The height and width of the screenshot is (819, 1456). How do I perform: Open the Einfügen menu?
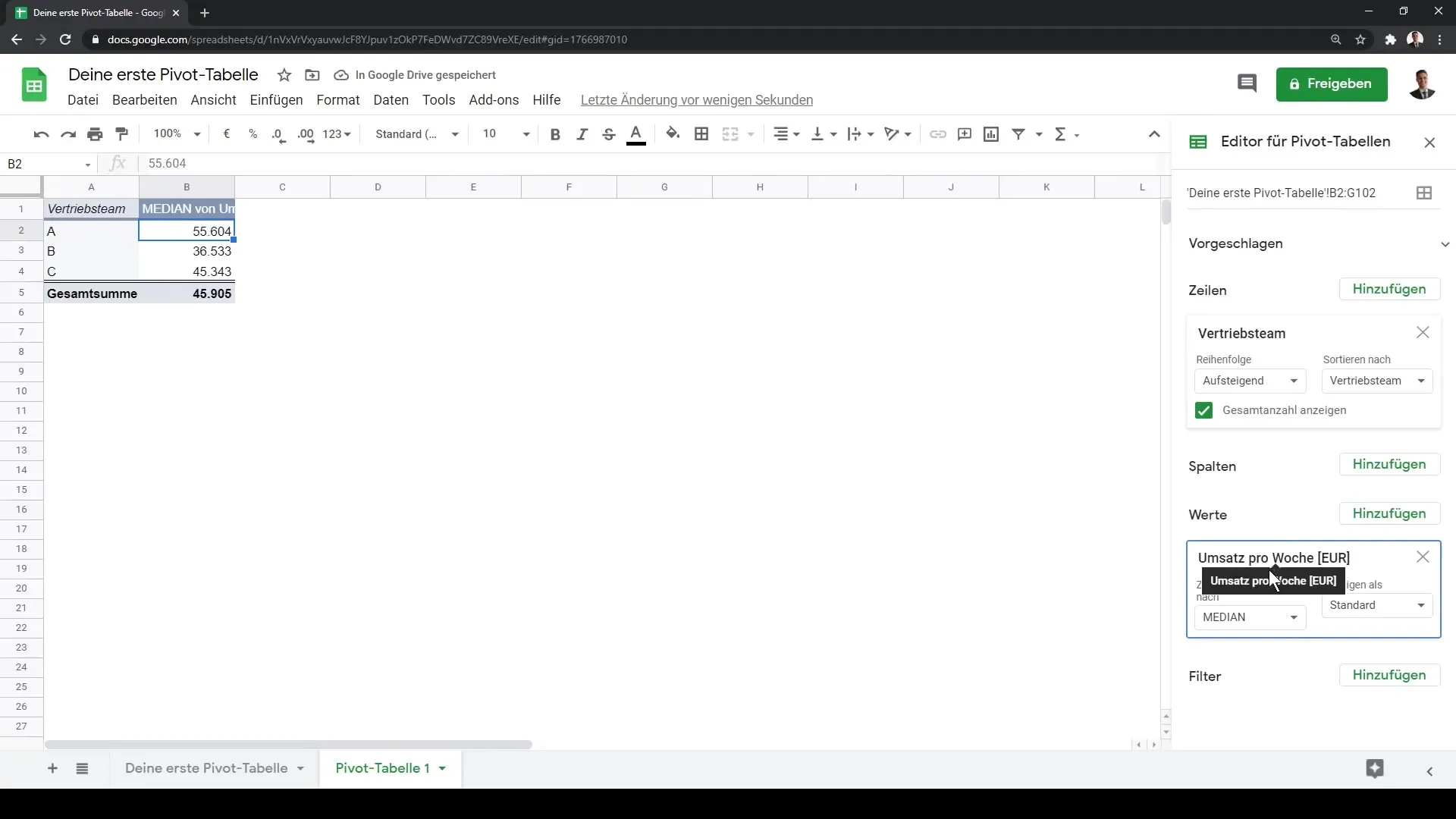point(276,100)
